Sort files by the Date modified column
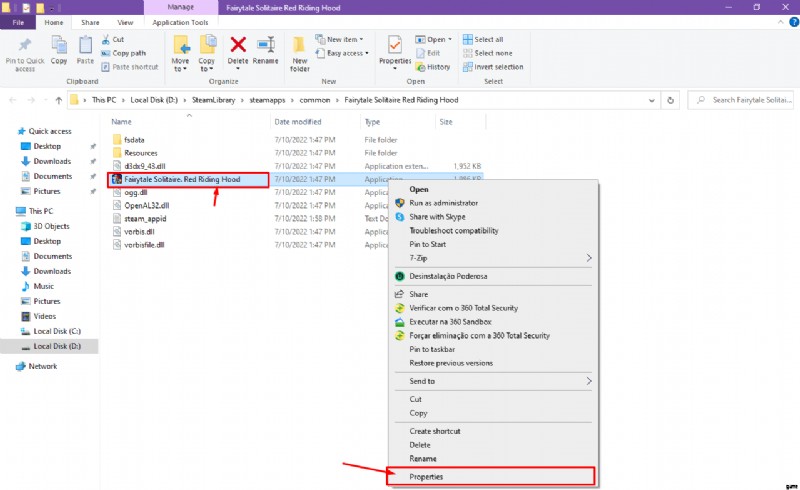The height and width of the screenshot is (490, 800). click(x=296, y=121)
